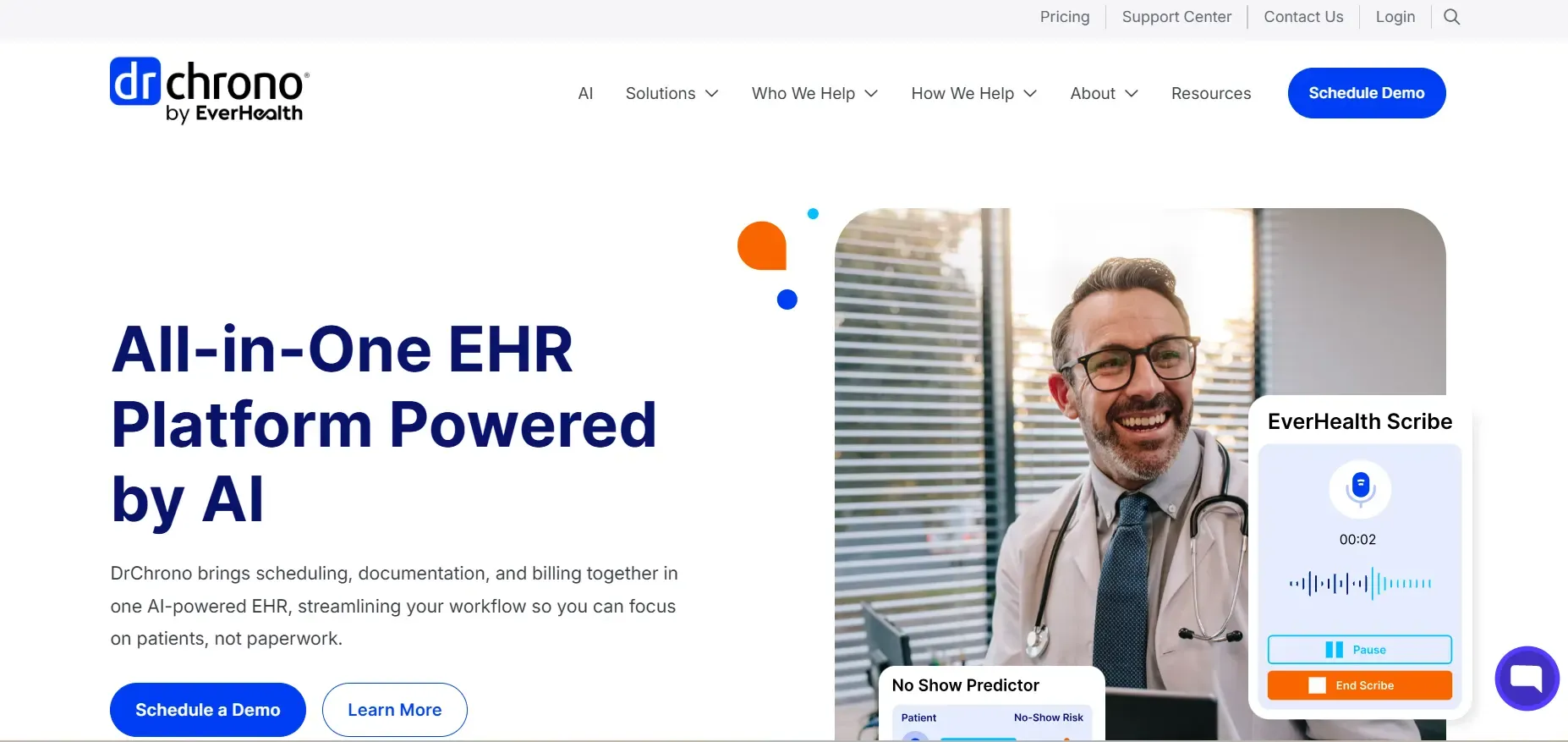
Task: Open the AI navigation item
Action: (x=585, y=93)
